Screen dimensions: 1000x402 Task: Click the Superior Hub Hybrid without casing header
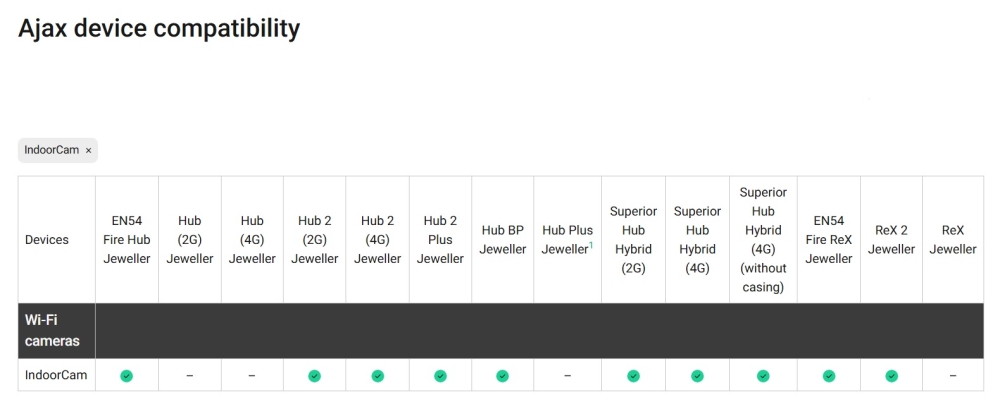click(x=763, y=240)
